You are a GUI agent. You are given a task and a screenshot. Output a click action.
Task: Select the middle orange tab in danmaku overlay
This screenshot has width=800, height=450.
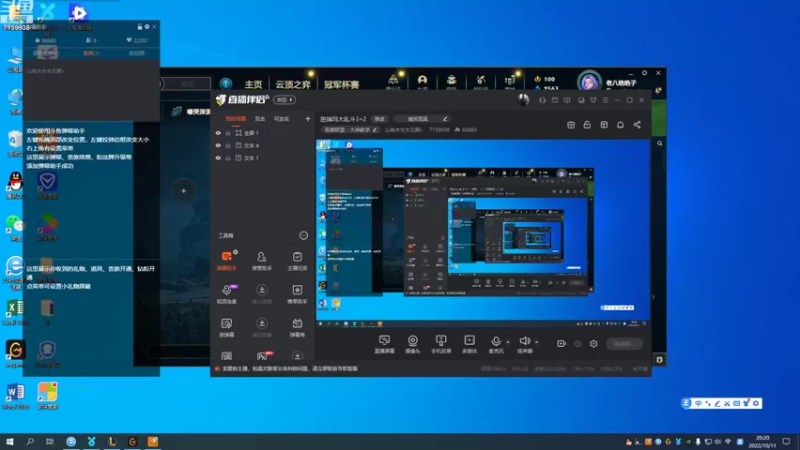point(91,53)
